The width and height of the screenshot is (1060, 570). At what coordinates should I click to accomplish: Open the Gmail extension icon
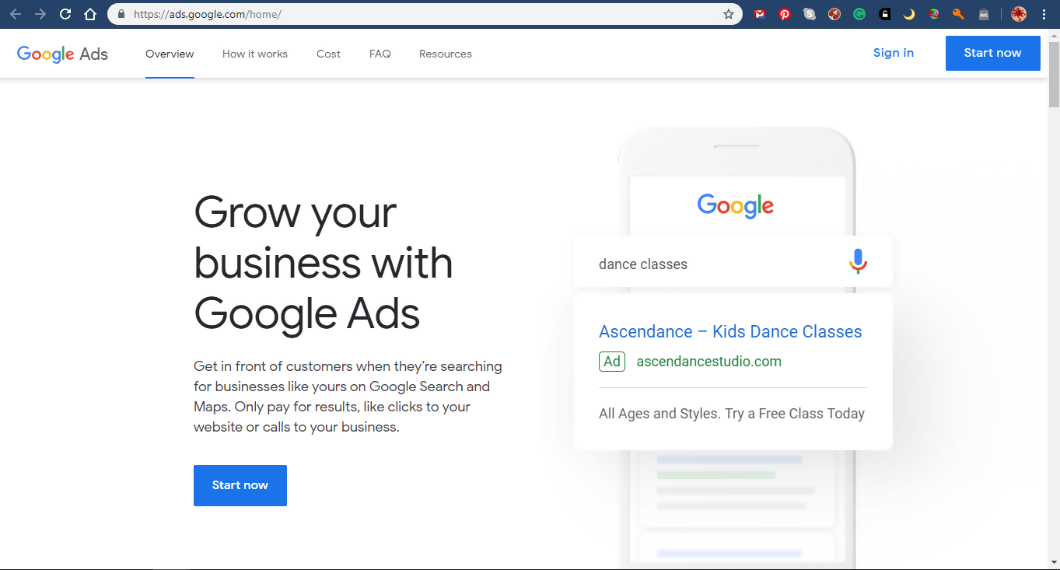[x=760, y=14]
